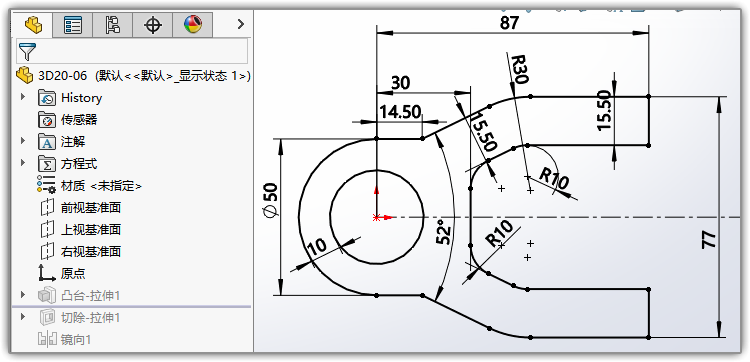
Task: Expand the 凸台-拉伸1 feature node
Action: click(22, 295)
